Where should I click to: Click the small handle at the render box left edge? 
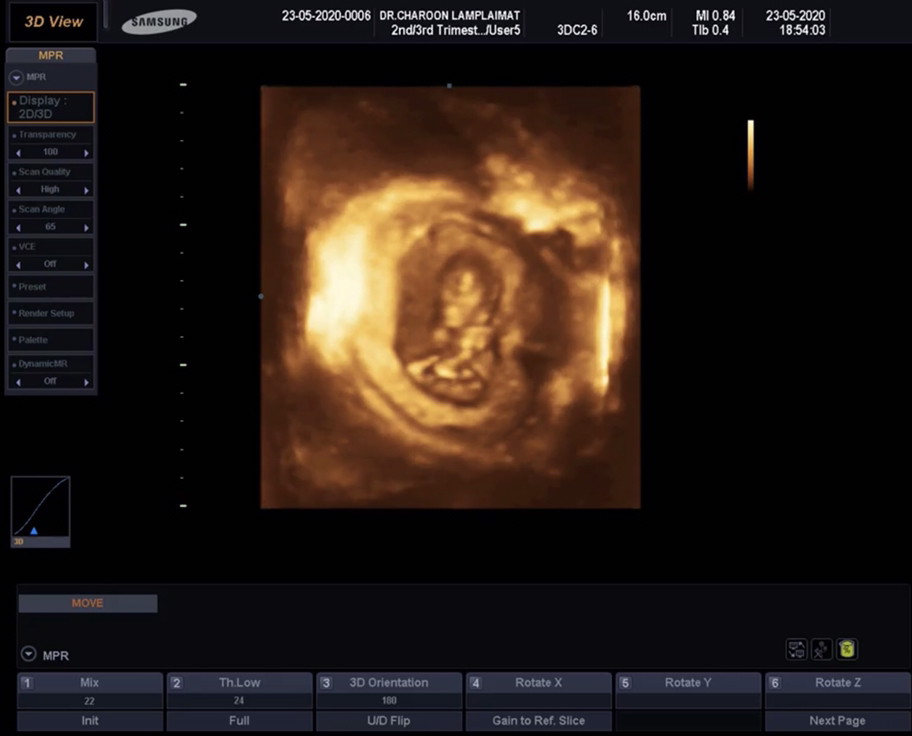pyautogui.click(x=261, y=296)
